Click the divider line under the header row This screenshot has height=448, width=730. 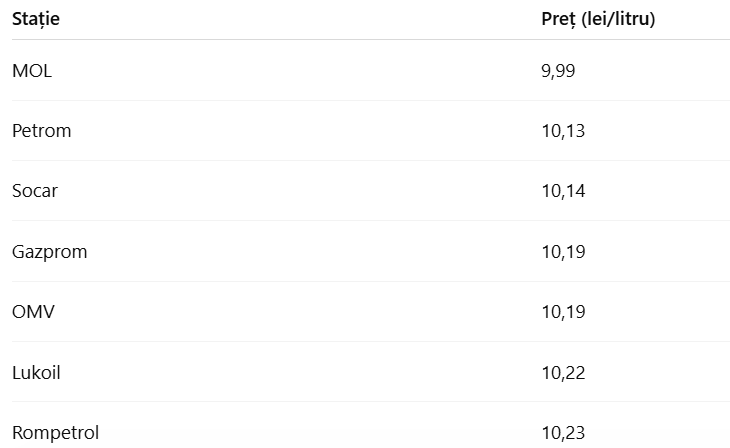tap(365, 40)
